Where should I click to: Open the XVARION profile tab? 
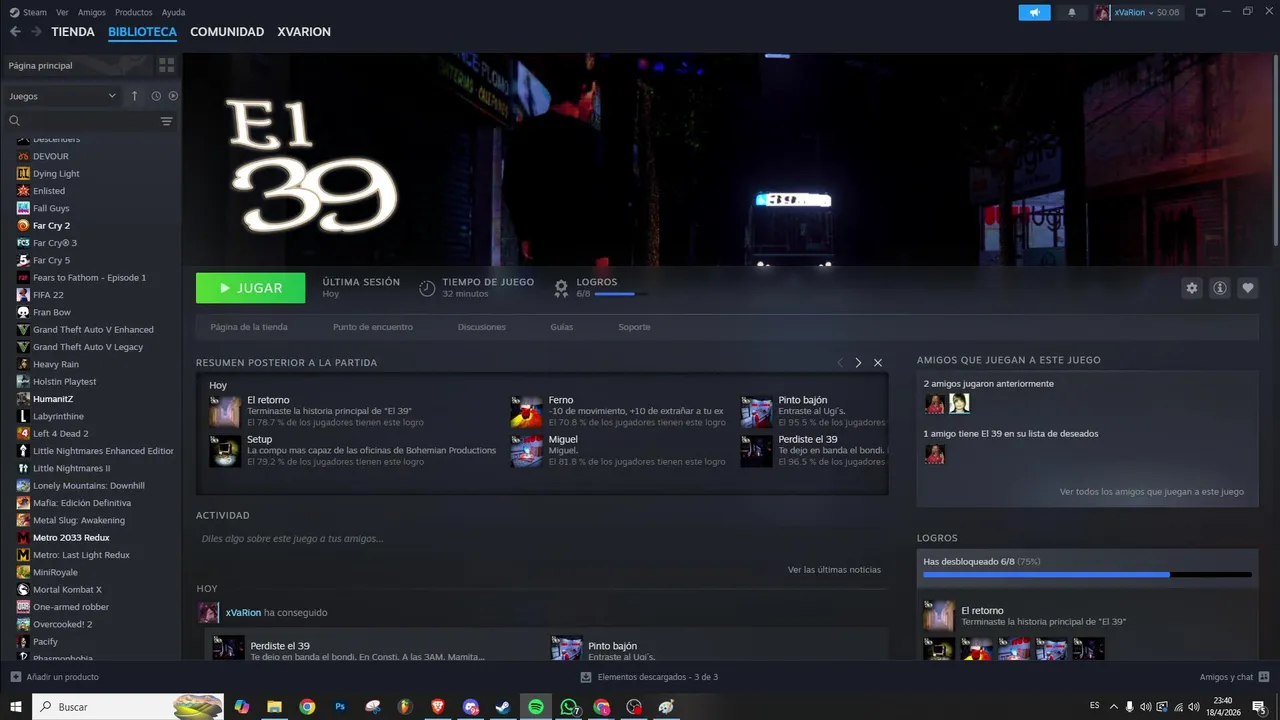[304, 32]
